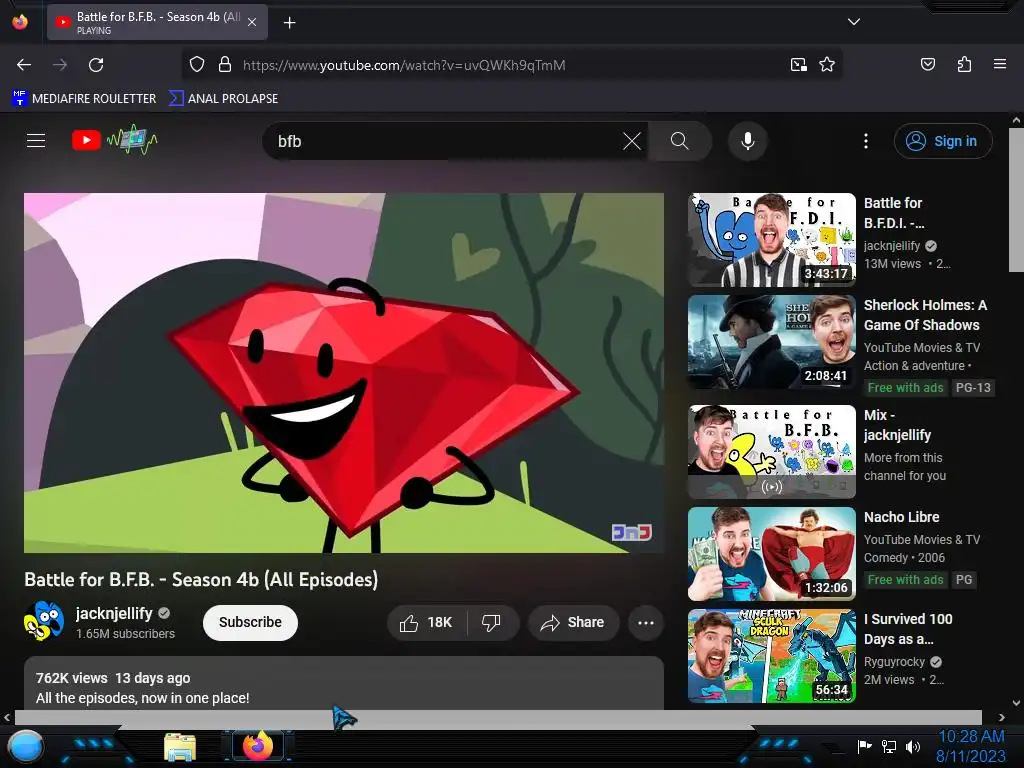
Task: Click the taskbar clock showing 10:28 AM
Action: click(x=971, y=746)
